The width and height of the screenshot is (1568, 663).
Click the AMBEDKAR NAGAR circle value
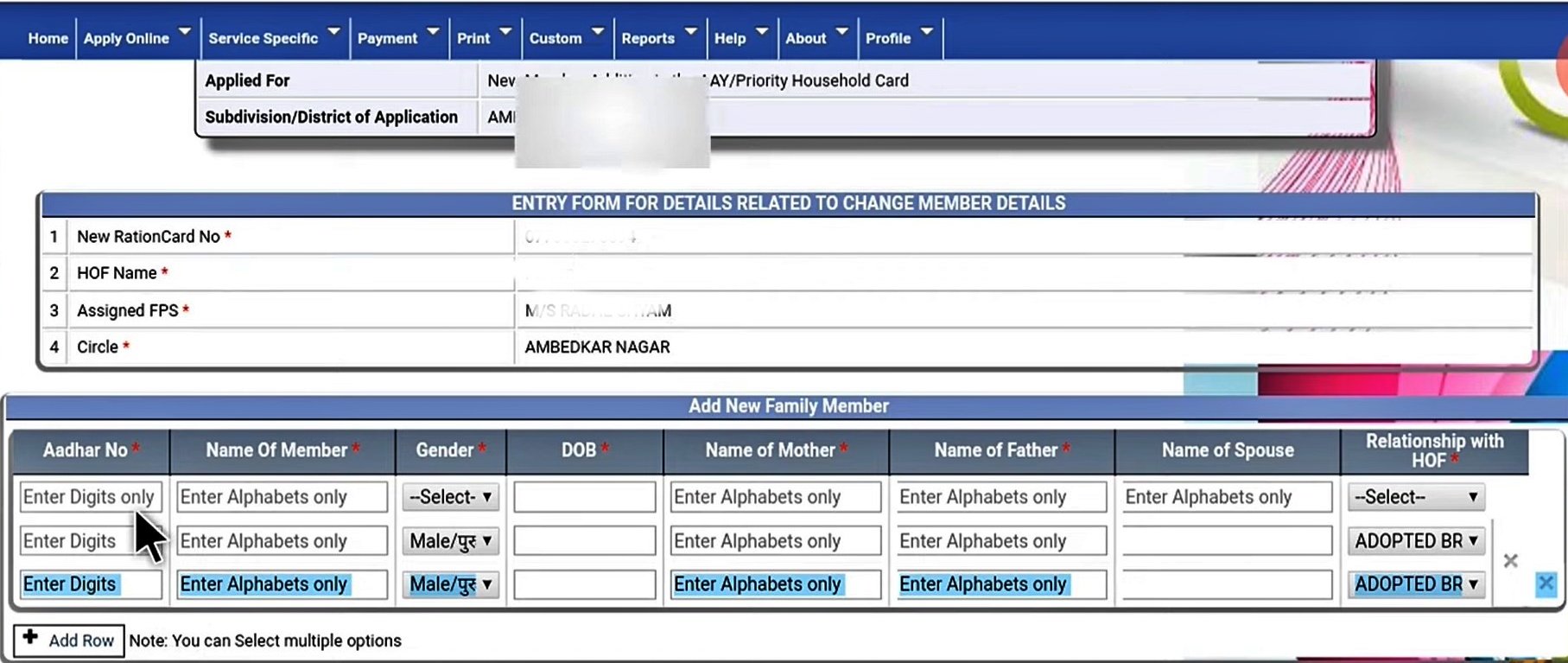click(597, 347)
